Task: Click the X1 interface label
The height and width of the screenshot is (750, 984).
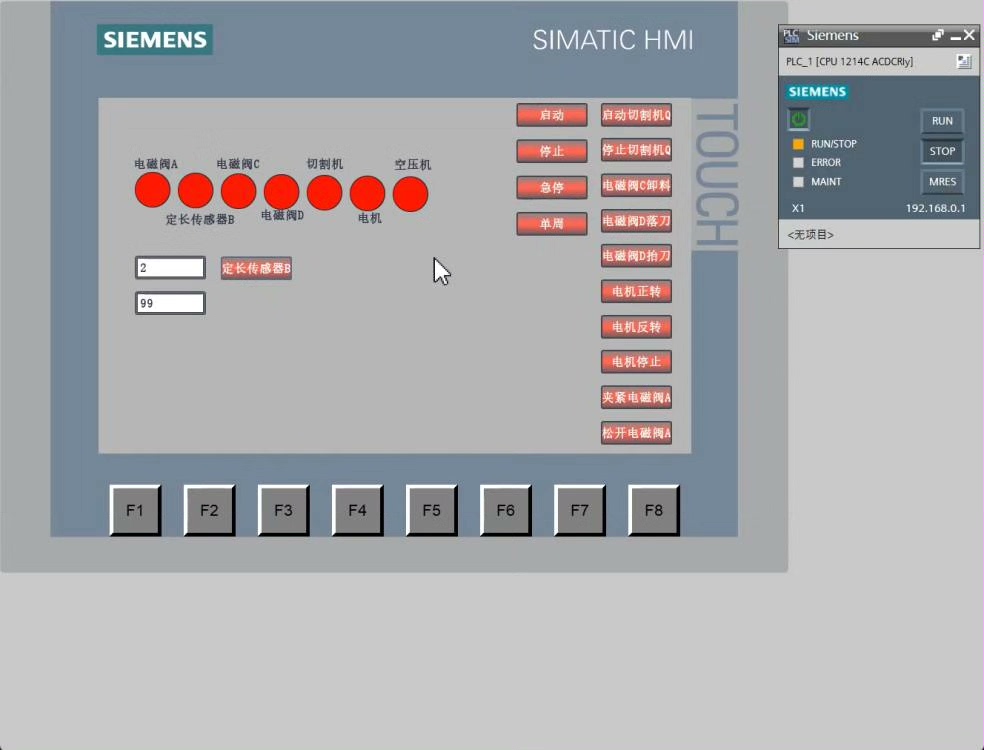Action: pyautogui.click(x=798, y=208)
